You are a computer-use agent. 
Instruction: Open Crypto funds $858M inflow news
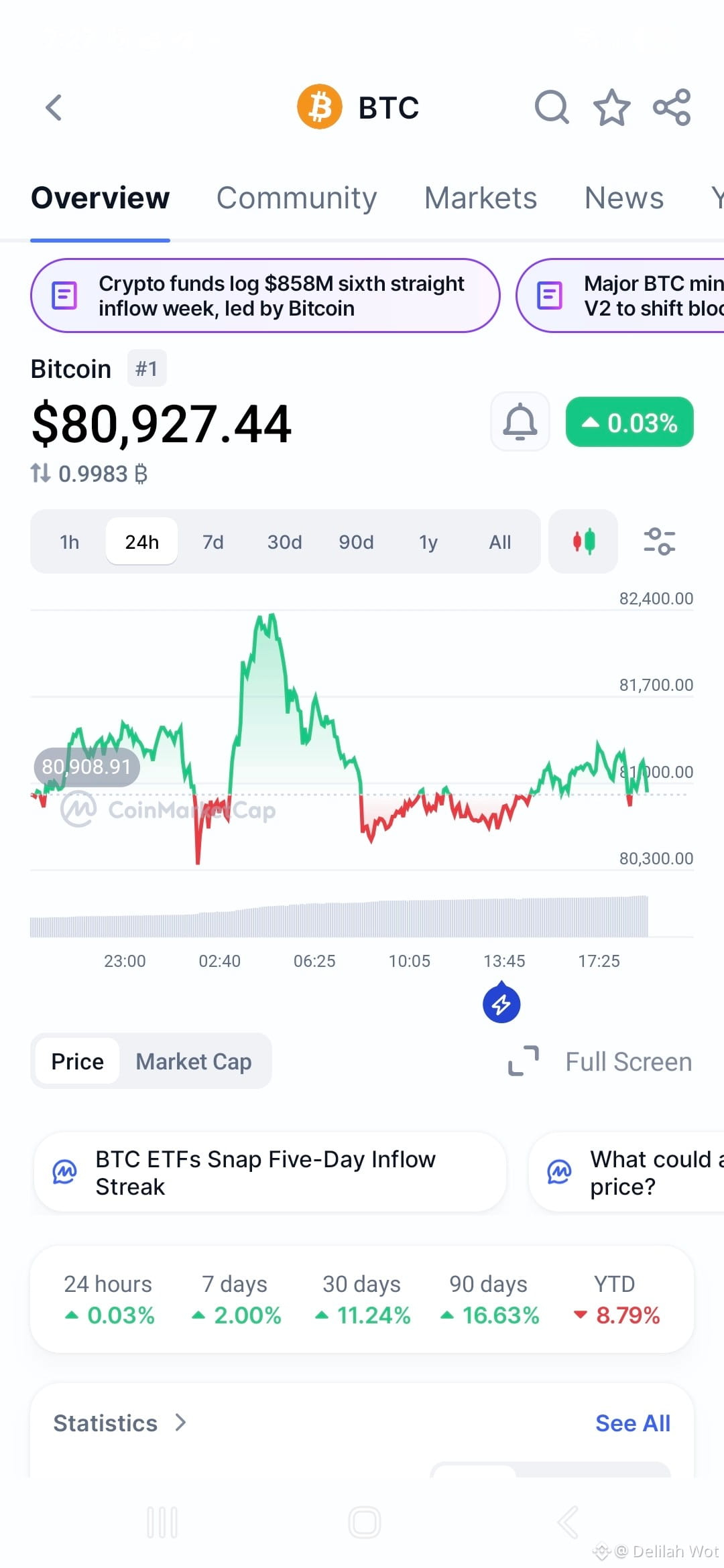[x=265, y=296]
